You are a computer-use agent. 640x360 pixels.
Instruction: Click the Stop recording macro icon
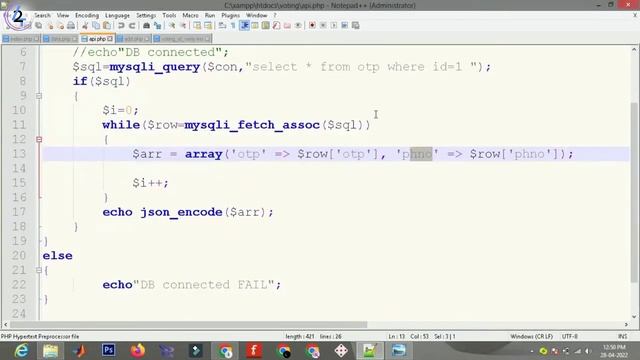coord(323,26)
